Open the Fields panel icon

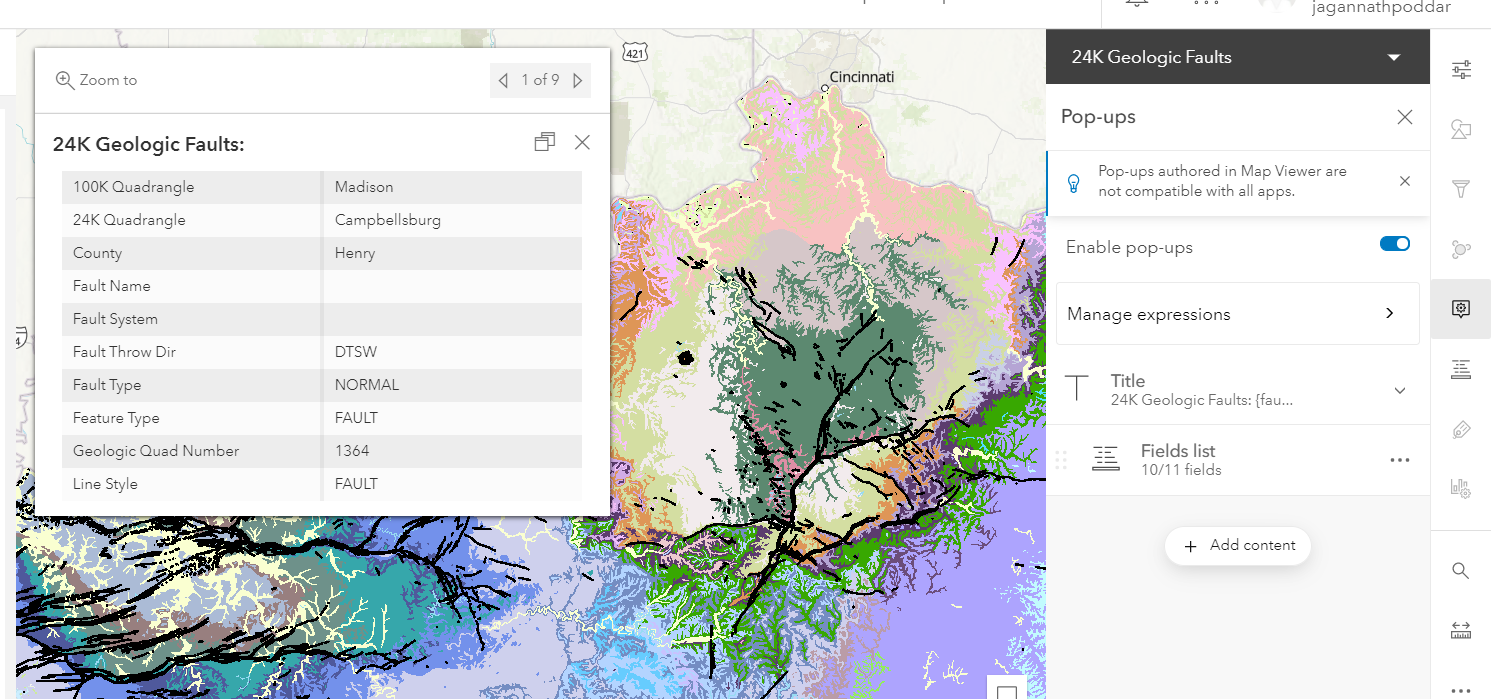point(1461,369)
